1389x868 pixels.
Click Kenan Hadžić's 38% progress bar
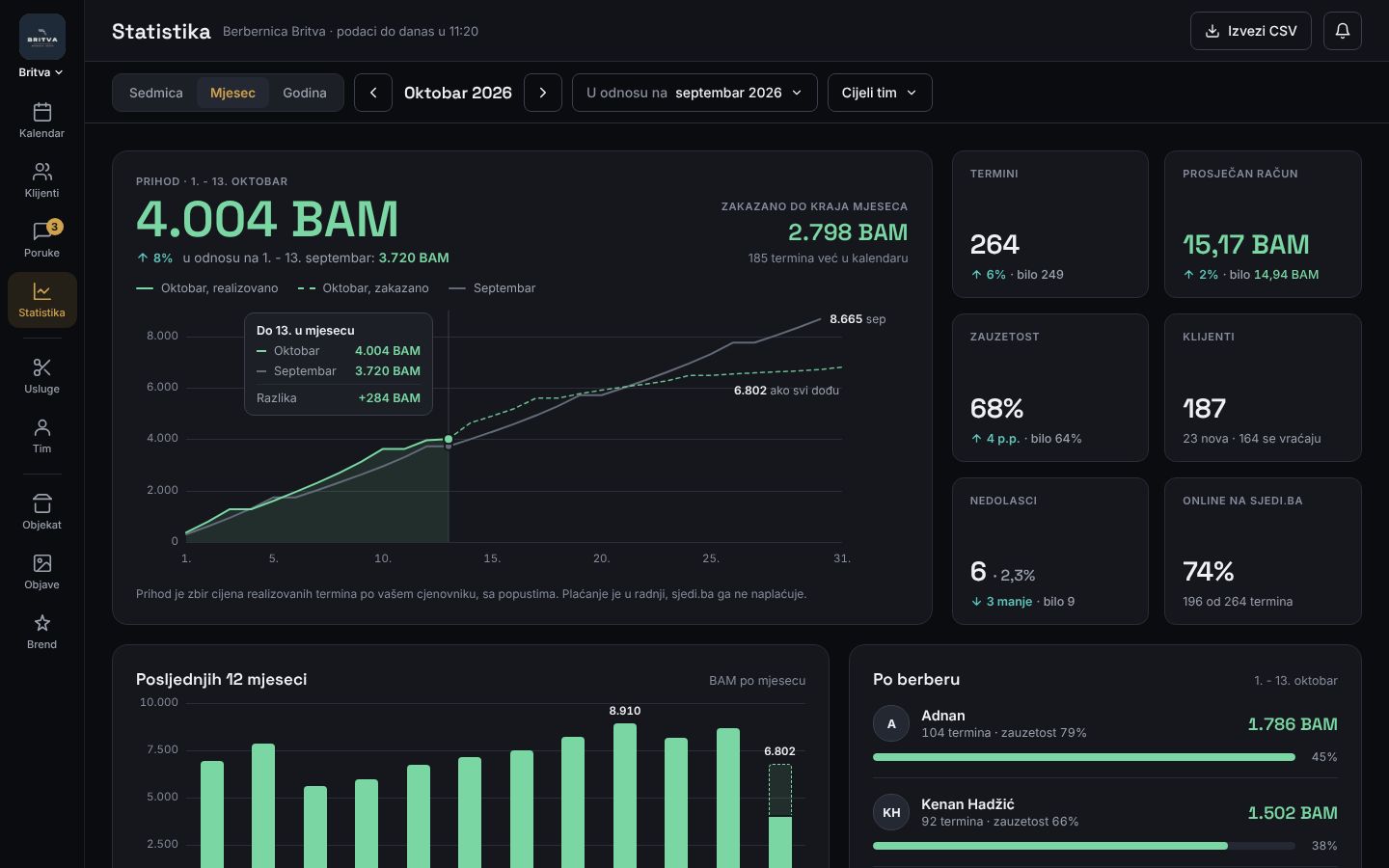(1083, 846)
